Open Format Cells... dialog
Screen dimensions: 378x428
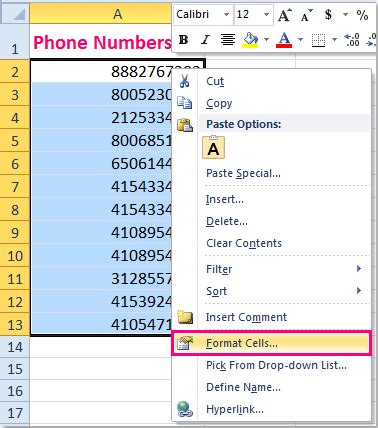(271, 343)
